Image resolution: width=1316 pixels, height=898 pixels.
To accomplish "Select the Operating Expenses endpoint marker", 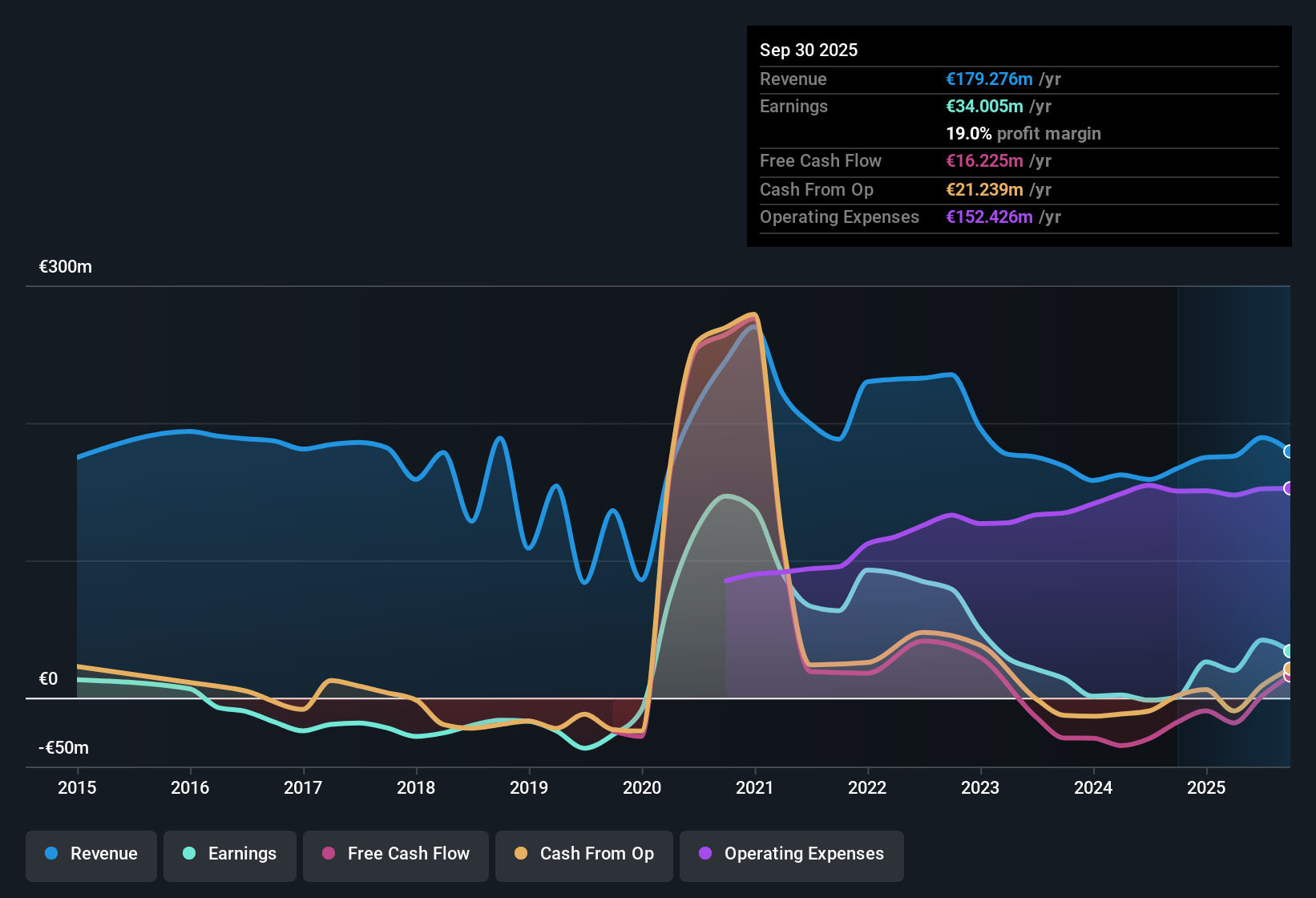I will (1289, 488).
